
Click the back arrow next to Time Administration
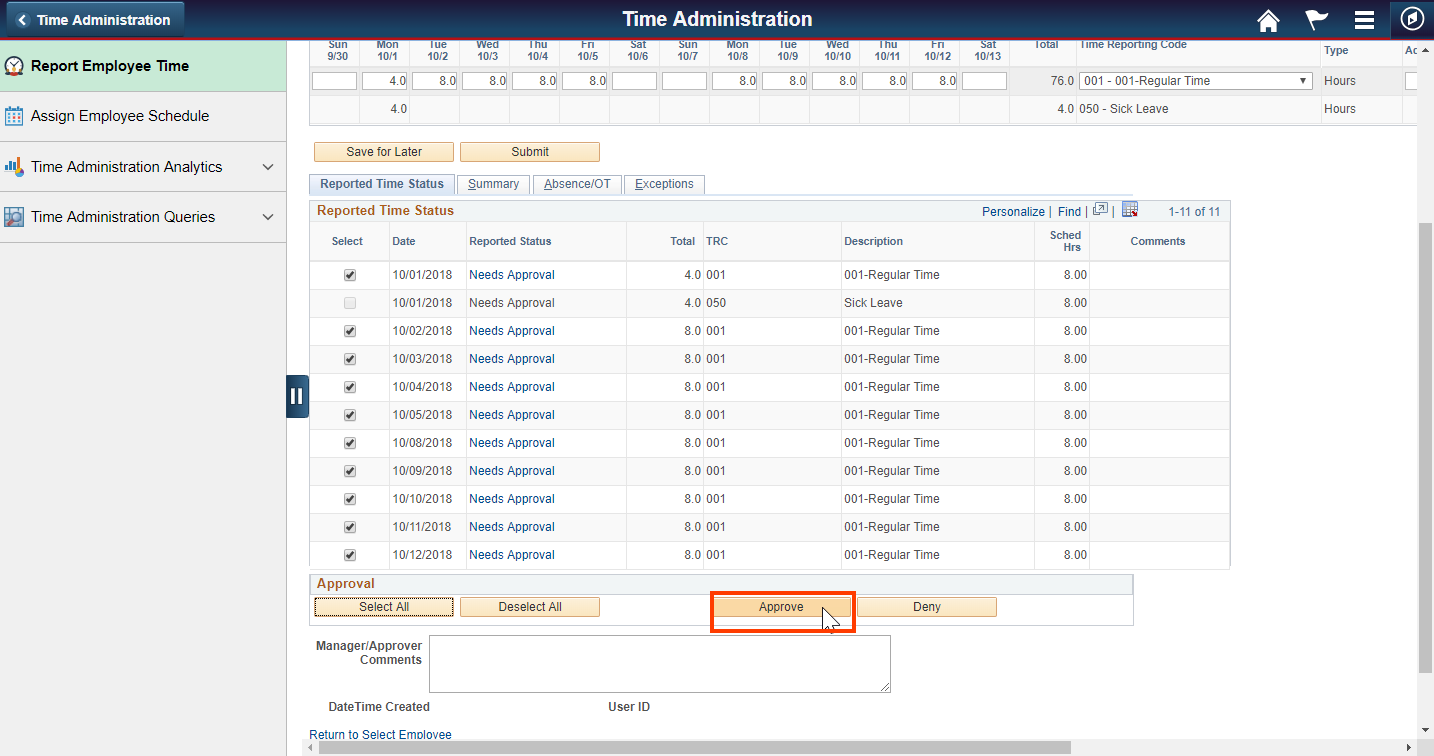tap(23, 18)
